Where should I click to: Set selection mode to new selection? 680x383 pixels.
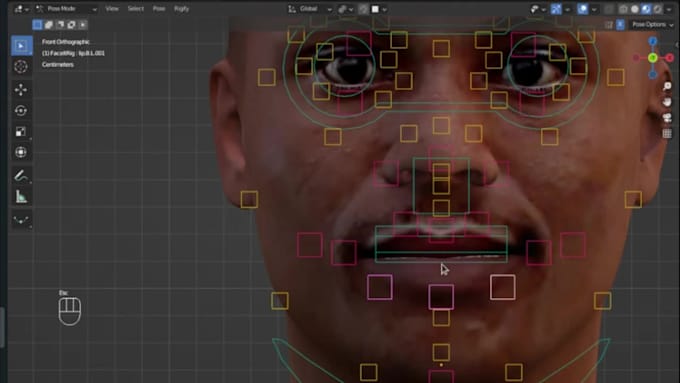tap(37, 25)
